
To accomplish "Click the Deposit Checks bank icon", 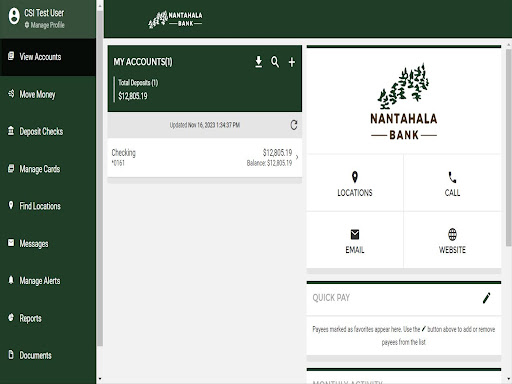I will [11, 131].
